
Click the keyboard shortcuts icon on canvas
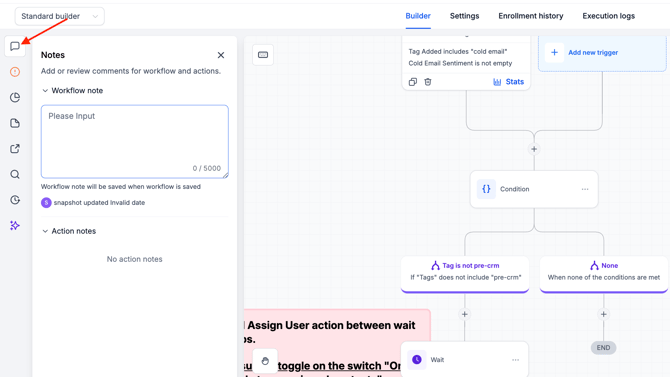[x=263, y=55]
